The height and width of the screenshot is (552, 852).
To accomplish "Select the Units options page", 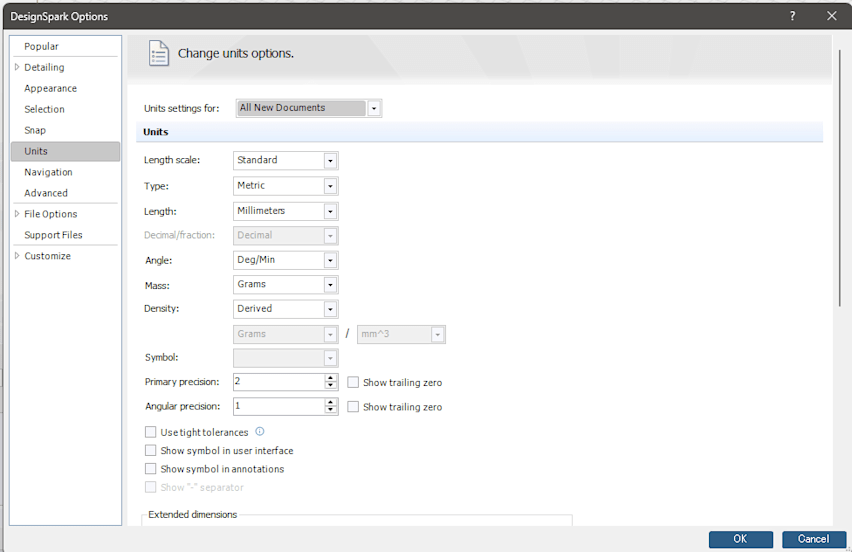I will tap(65, 152).
